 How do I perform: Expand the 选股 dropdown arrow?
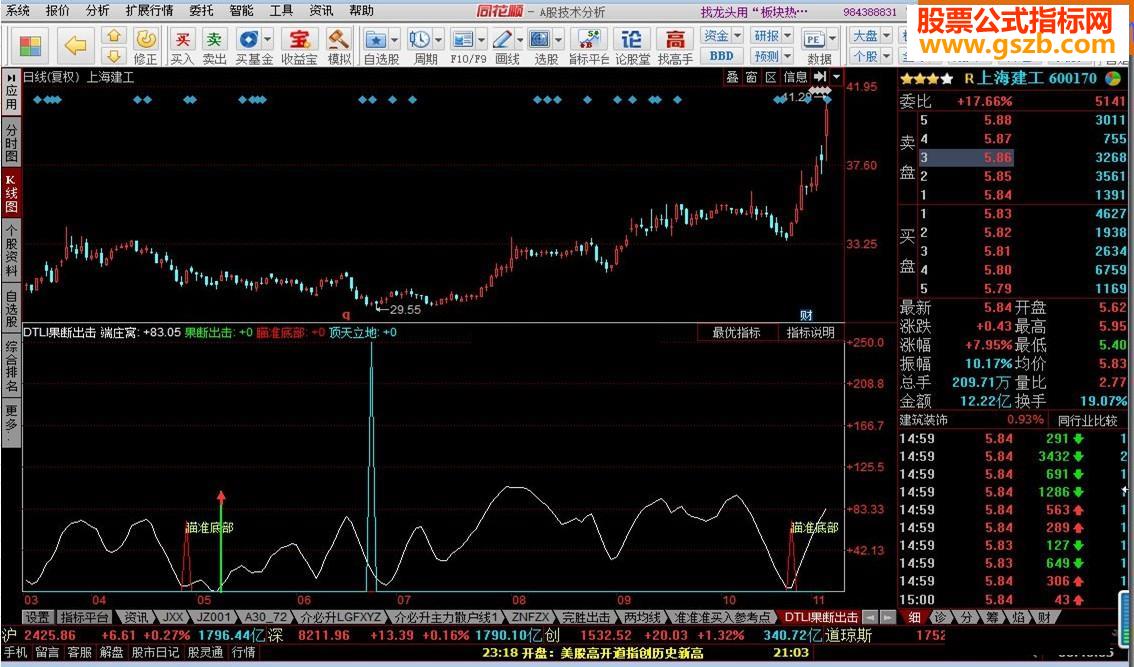[x=558, y=39]
